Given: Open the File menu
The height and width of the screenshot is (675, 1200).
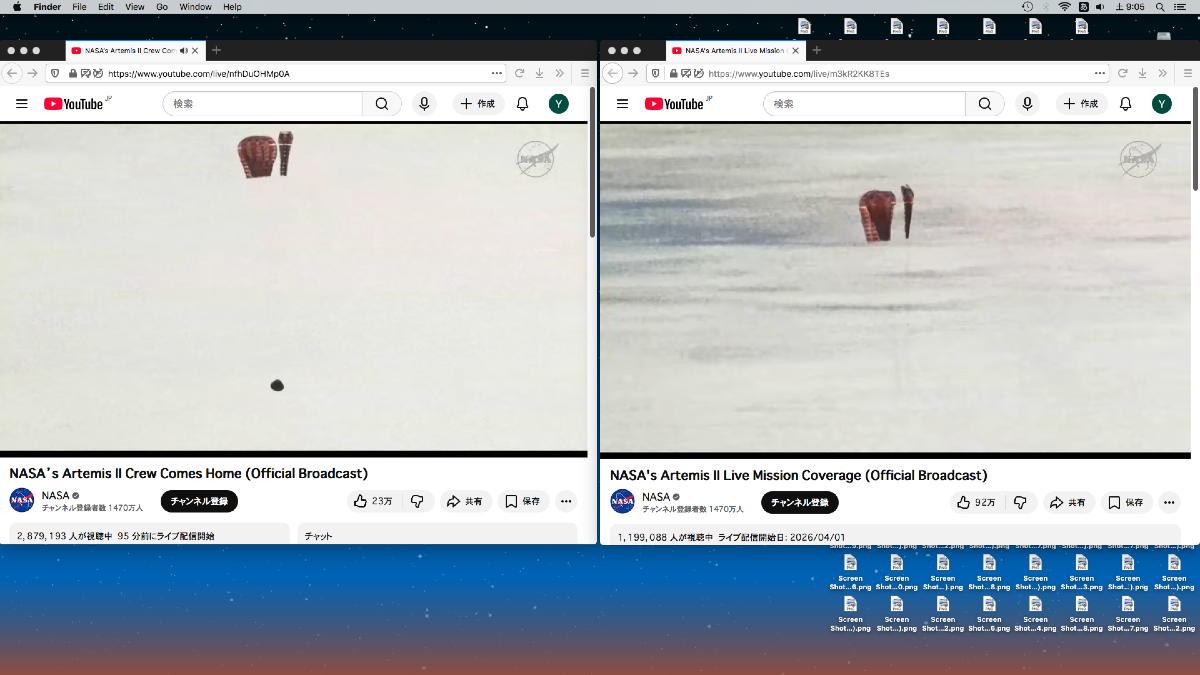Looking at the screenshot, I should [79, 7].
